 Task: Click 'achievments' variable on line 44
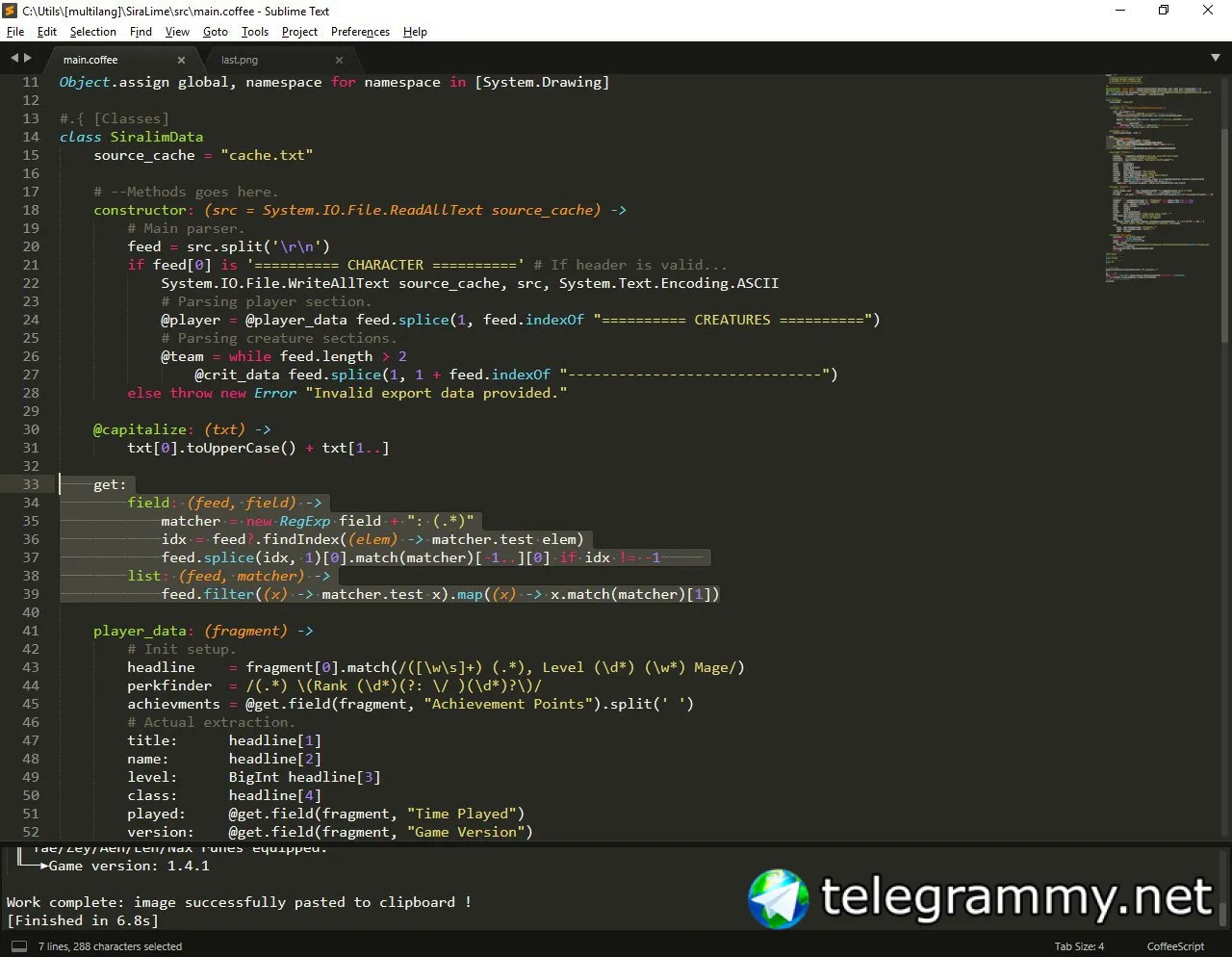tap(173, 704)
